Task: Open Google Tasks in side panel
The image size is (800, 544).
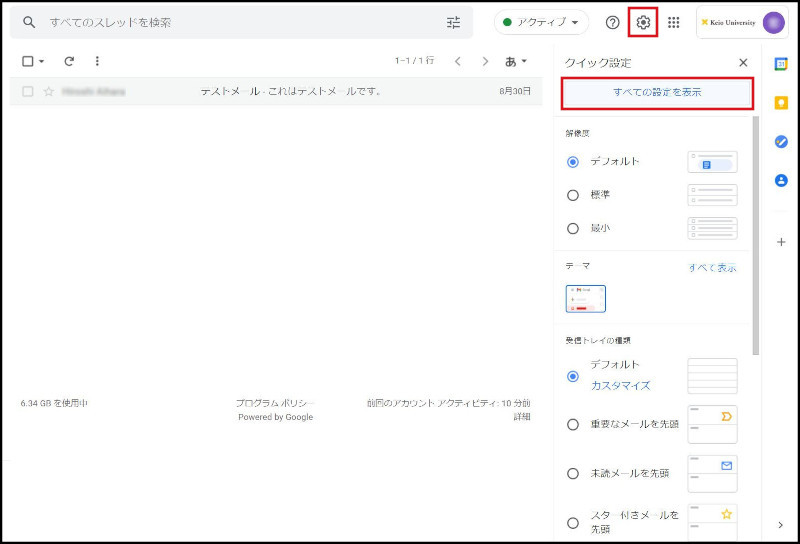Action: (x=781, y=142)
